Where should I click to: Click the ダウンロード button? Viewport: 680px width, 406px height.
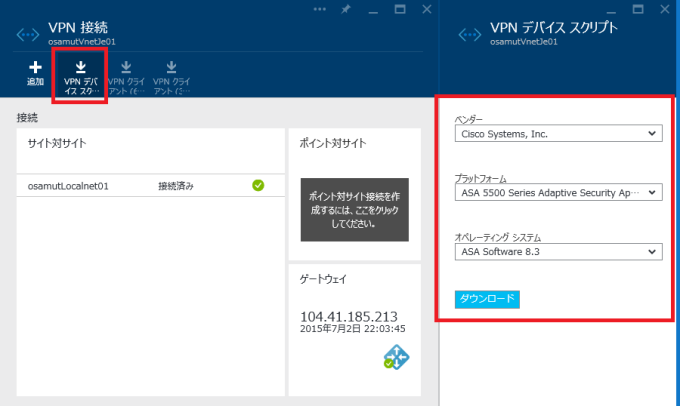(487, 299)
